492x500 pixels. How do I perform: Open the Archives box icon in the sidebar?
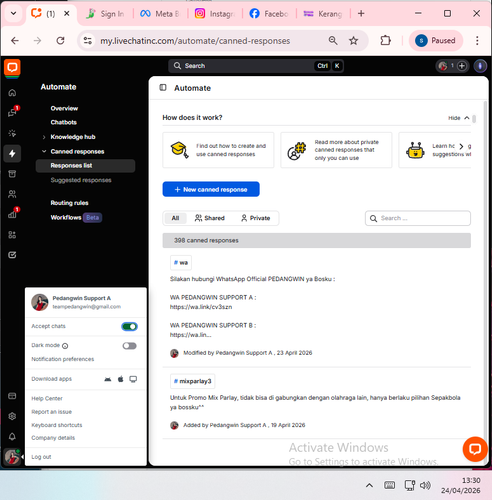[12, 174]
